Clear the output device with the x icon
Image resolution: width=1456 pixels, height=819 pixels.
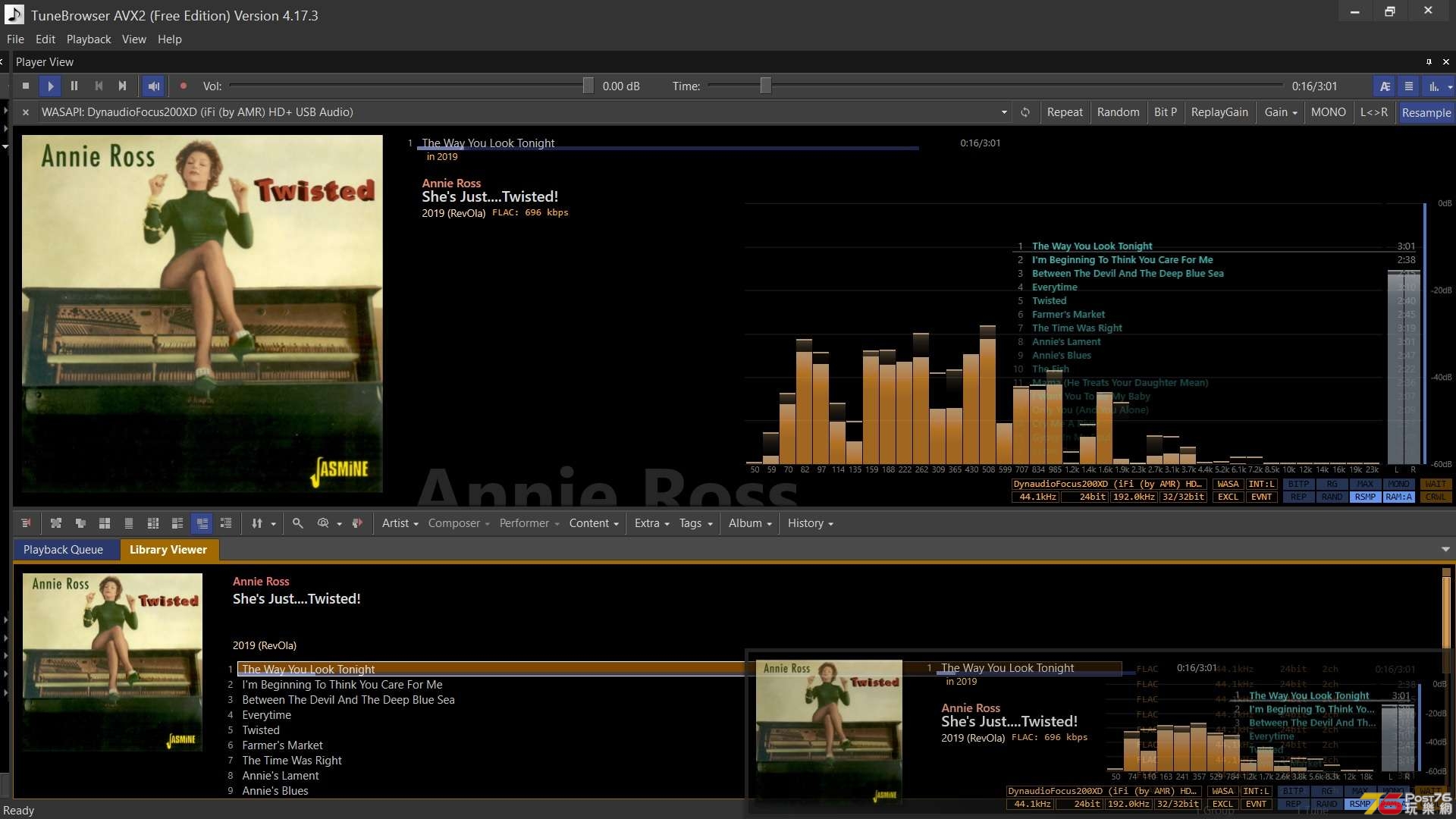pyautogui.click(x=26, y=112)
